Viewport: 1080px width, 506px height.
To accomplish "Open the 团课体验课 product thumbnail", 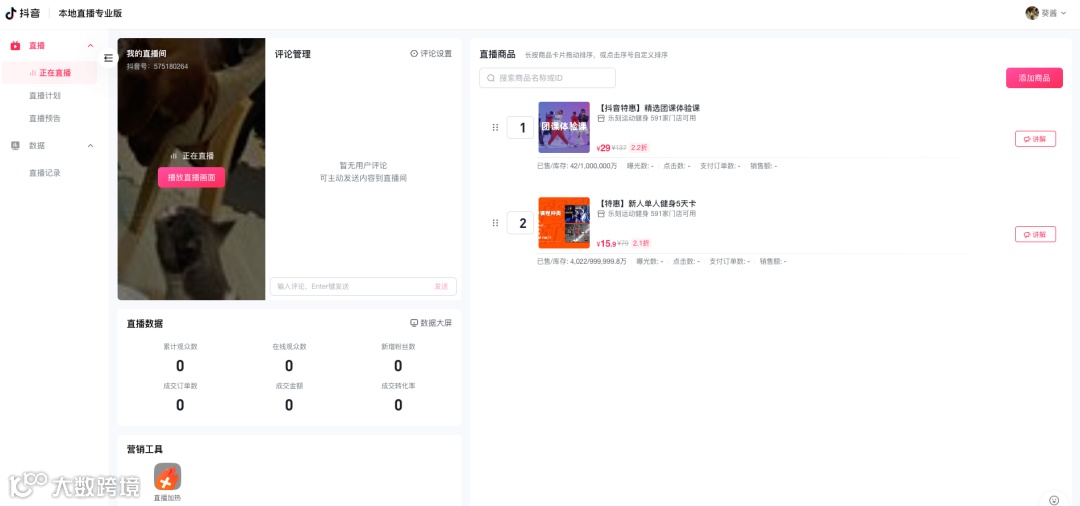I will pyautogui.click(x=564, y=127).
